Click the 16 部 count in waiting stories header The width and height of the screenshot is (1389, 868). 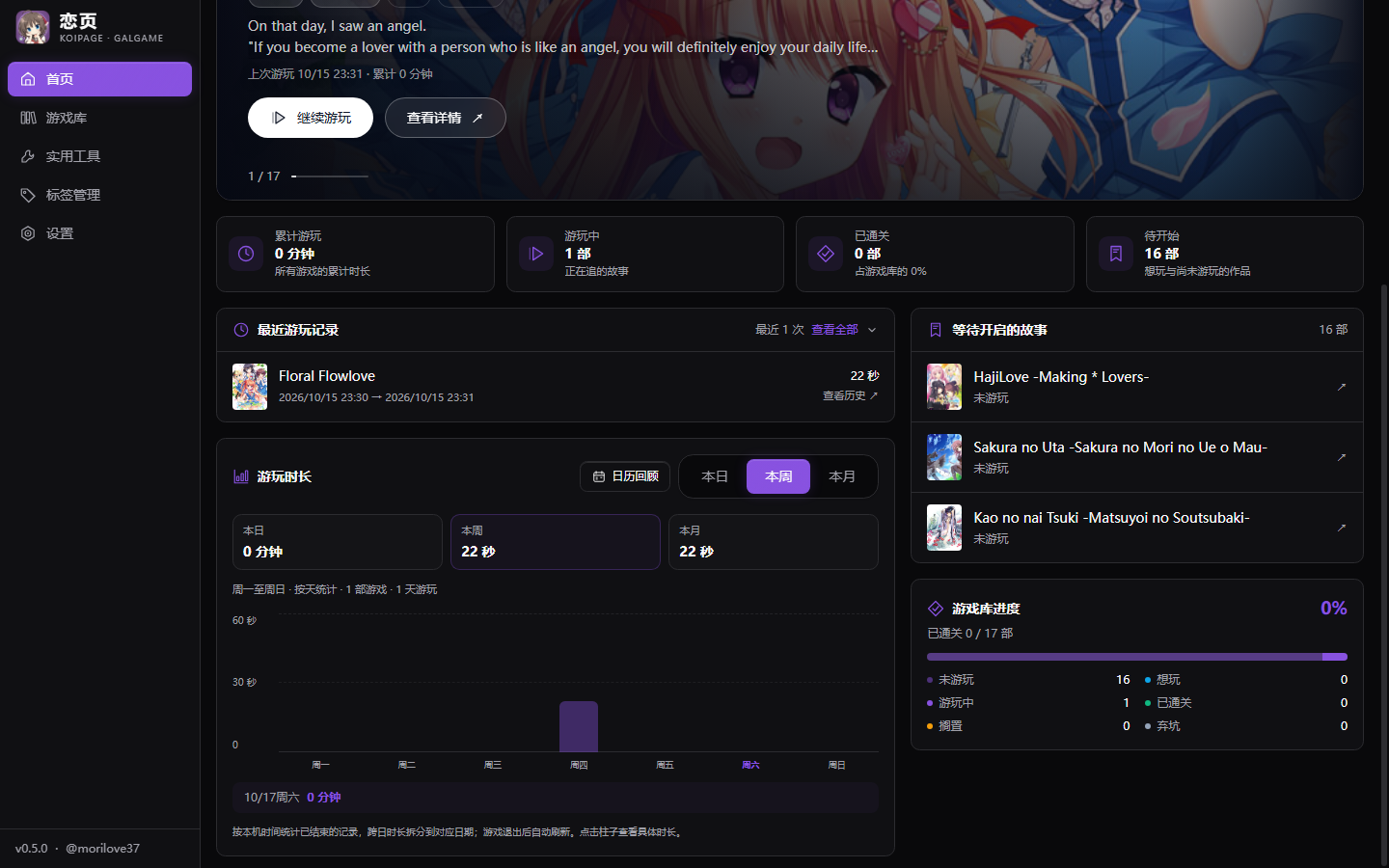pos(1333,330)
